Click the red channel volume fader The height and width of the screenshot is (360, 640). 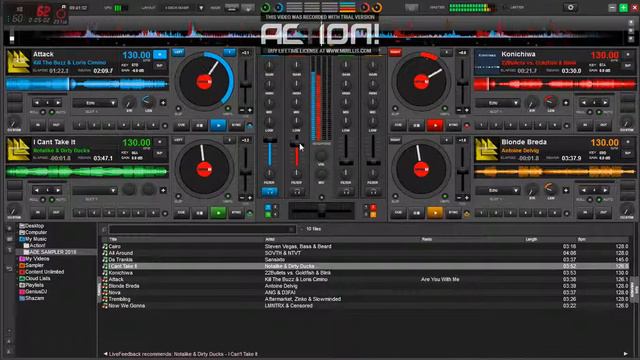pos(297,145)
